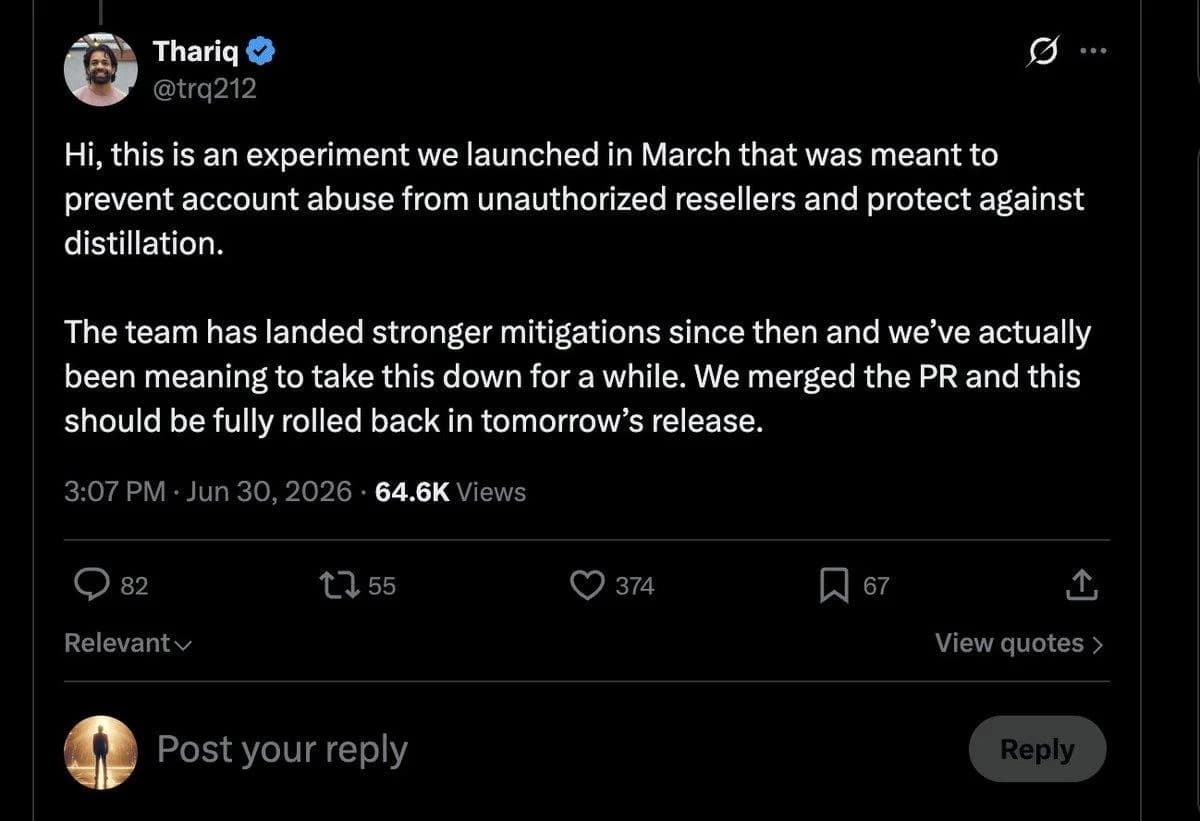Click the 3:07 PM Jun 30, 2026 timestamp
Viewport: 1200px width, 821px height.
pyautogui.click(x=208, y=491)
